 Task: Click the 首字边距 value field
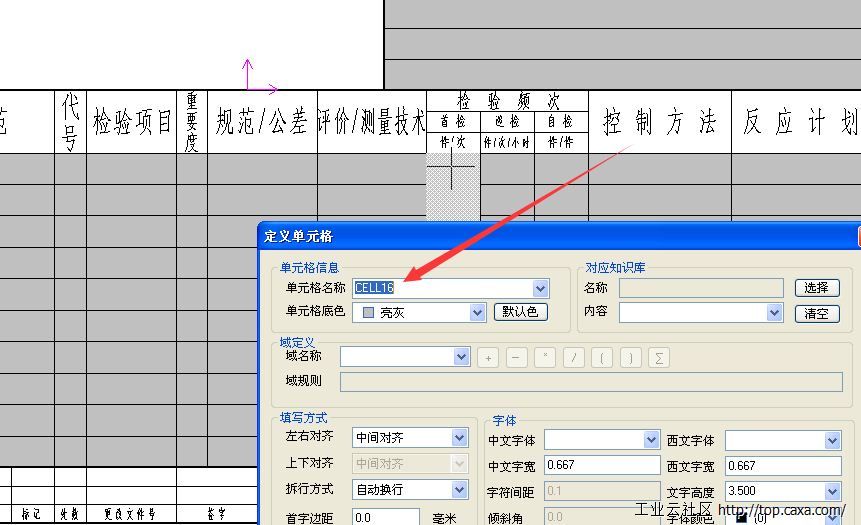coord(386,517)
